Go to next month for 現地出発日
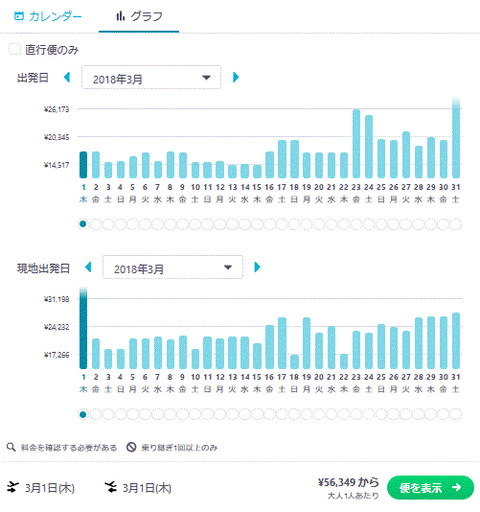The image size is (480, 512). 257,267
